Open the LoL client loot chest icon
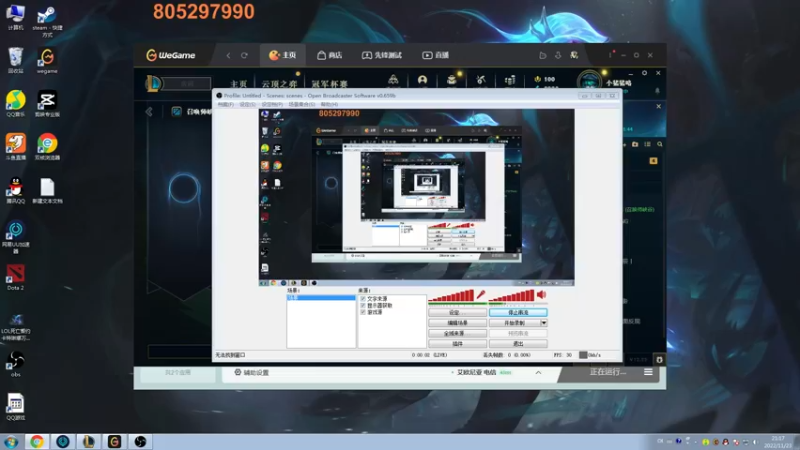 pos(452,80)
